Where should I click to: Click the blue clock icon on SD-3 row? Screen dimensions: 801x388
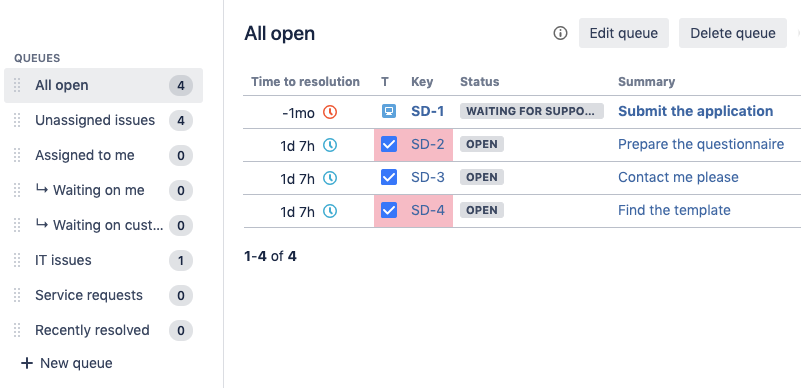(330, 178)
